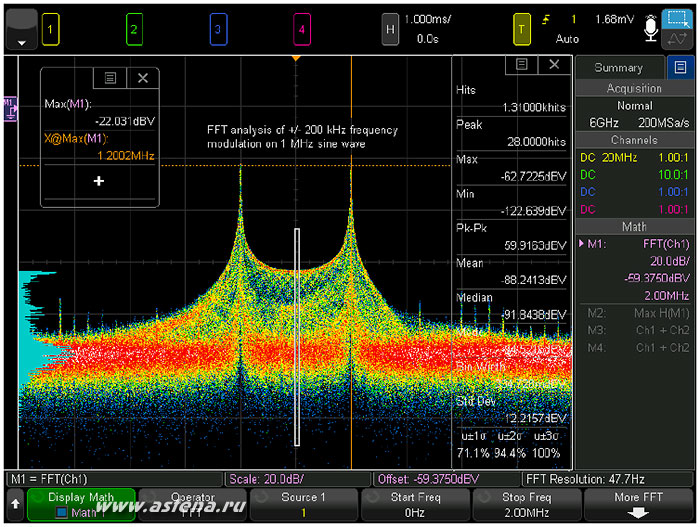
Task: Click the Normal acquisition mode label
Action: pyautogui.click(x=634, y=105)
